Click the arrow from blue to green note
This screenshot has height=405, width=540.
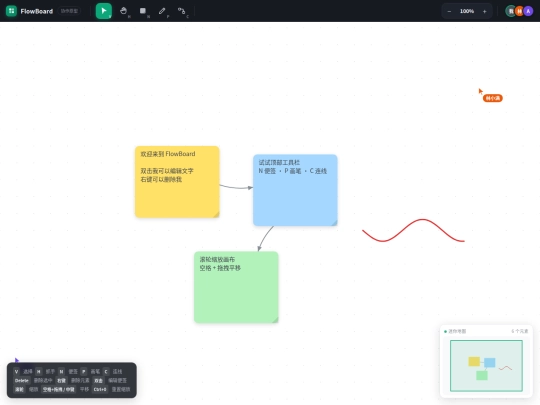point(264,238)
